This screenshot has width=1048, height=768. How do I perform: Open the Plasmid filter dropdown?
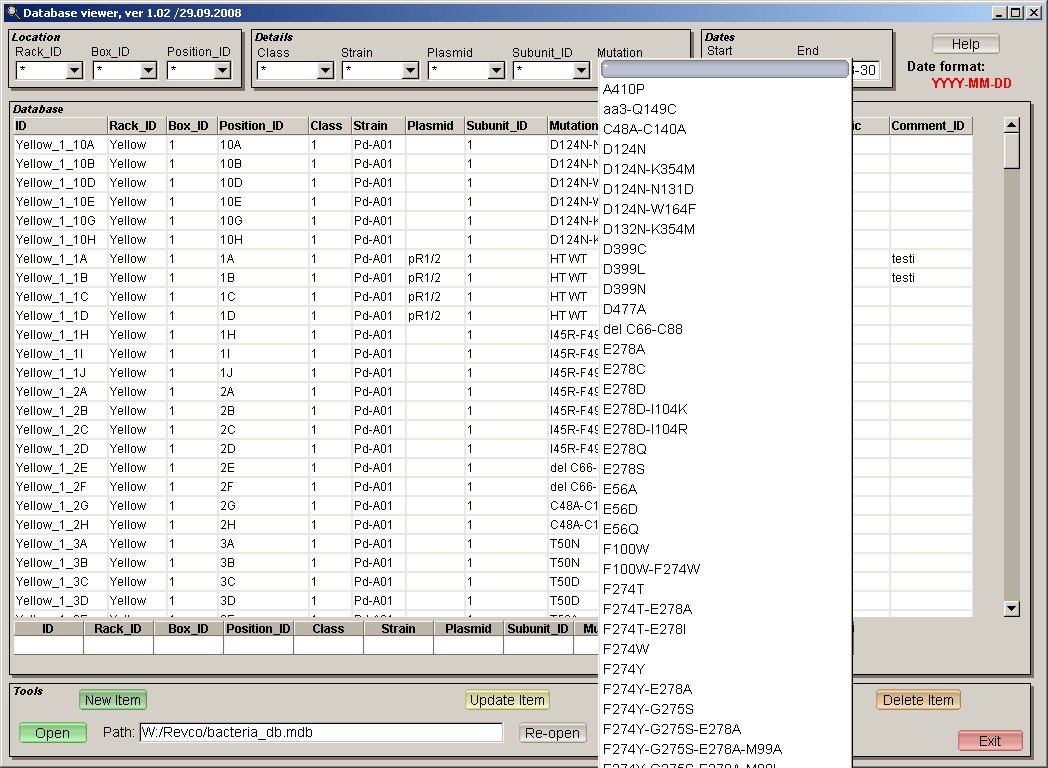pos(496,70)
